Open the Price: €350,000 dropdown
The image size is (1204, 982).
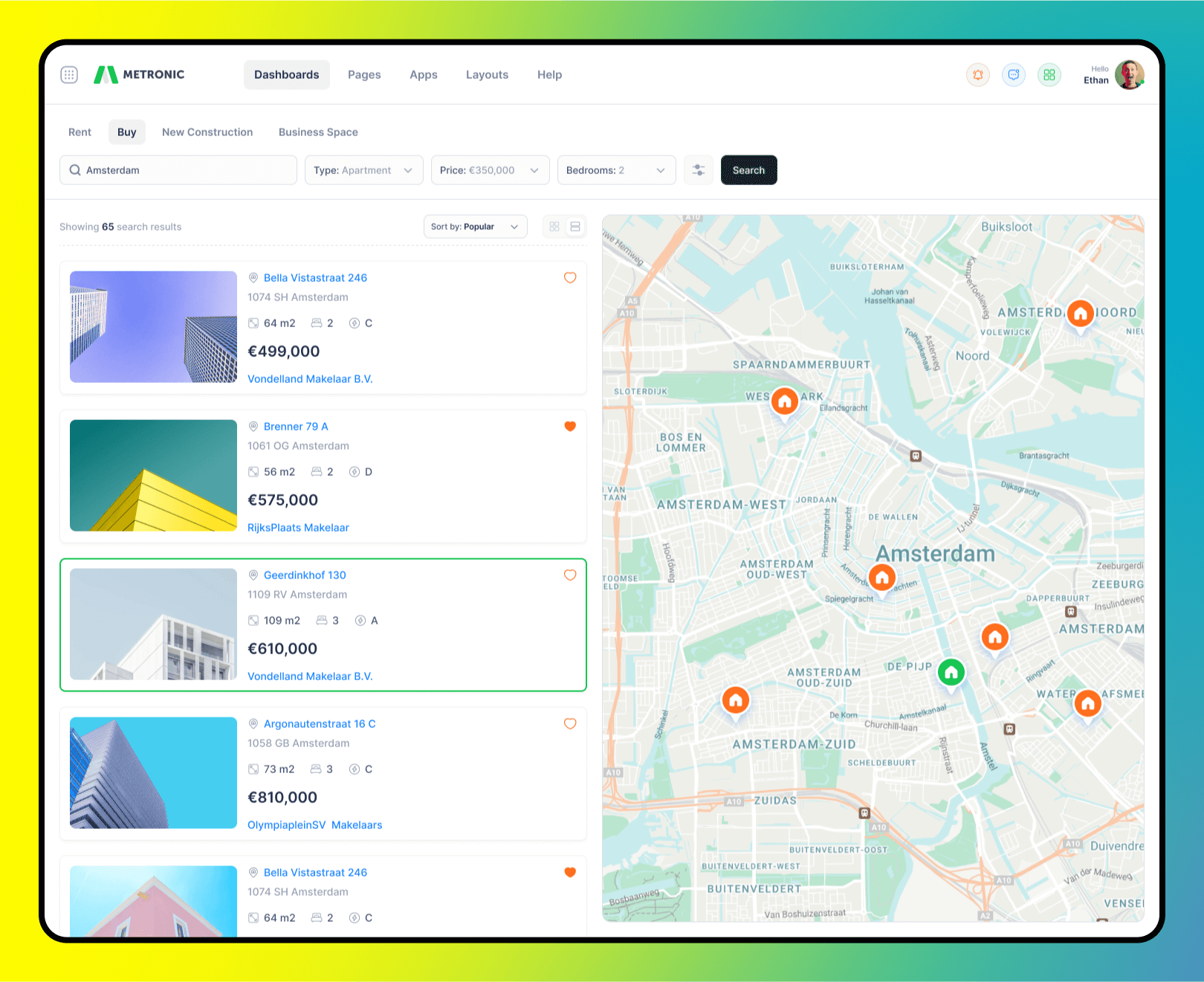point(490,170)
